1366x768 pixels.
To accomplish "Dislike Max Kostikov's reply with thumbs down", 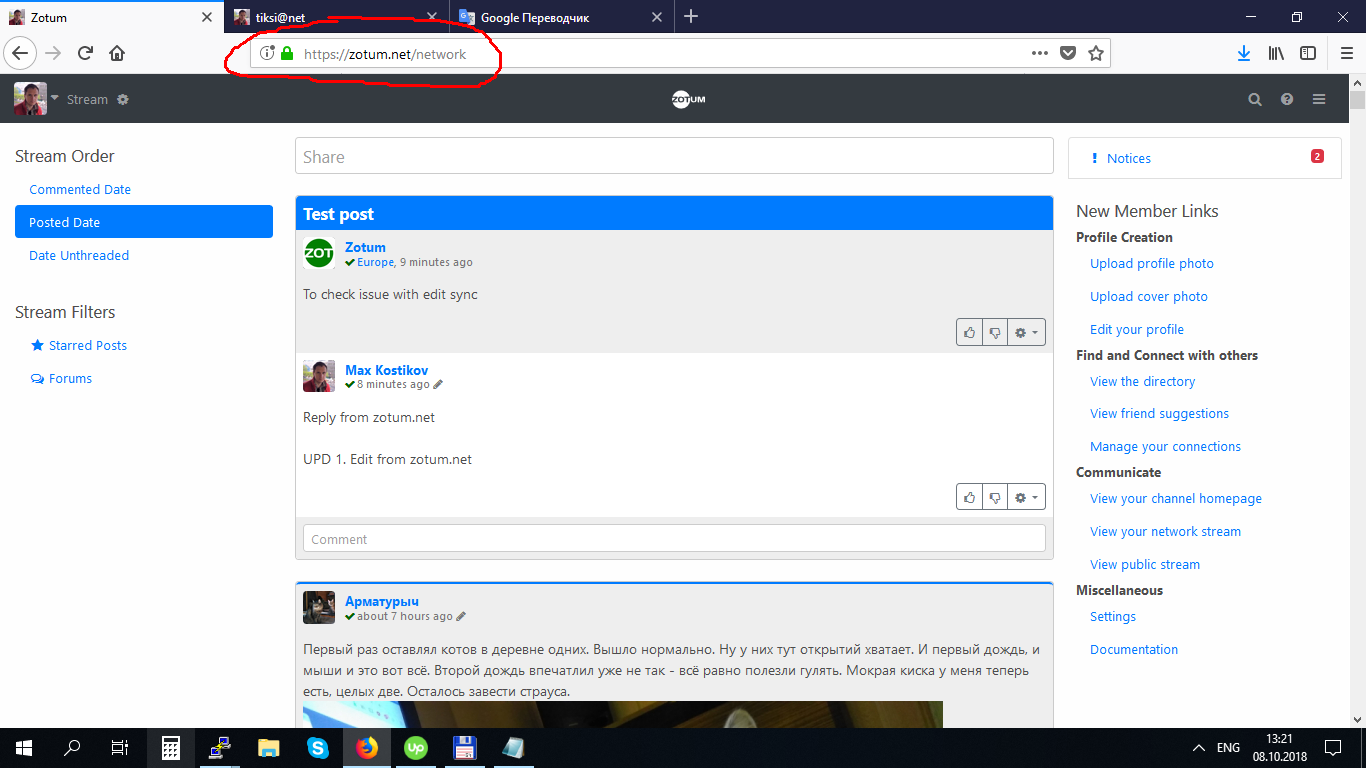I will click(995, 497).
